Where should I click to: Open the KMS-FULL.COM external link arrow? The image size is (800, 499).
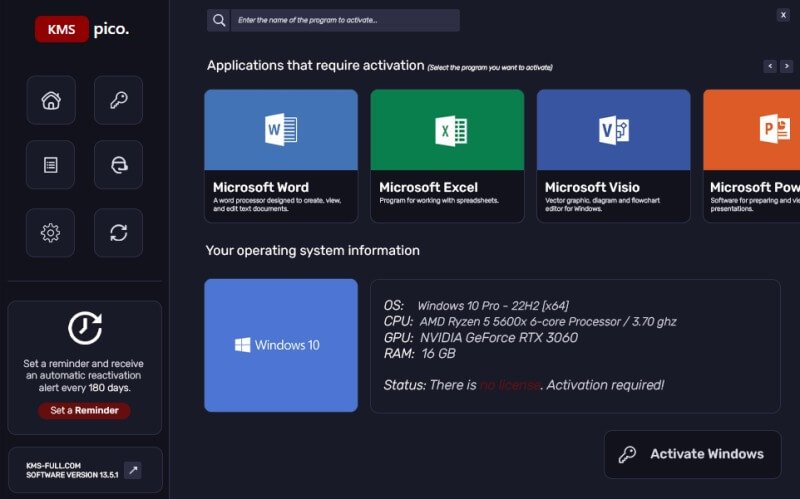tap(133, 470)
